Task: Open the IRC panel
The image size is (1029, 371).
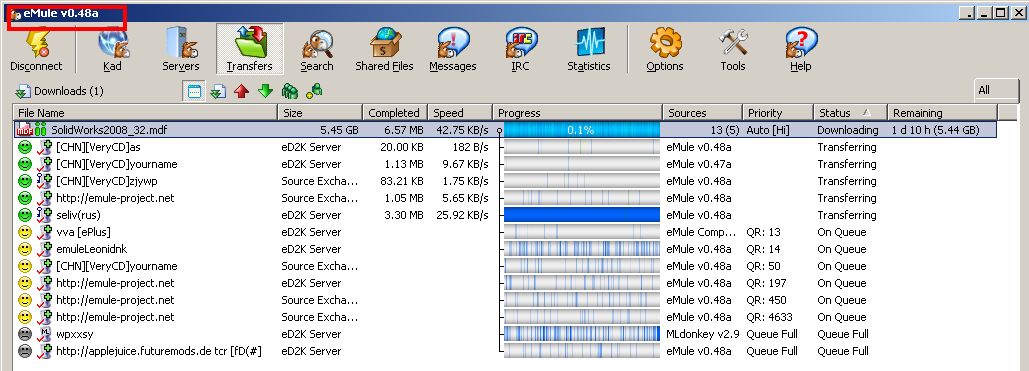Action: click(x=520, y=49)
